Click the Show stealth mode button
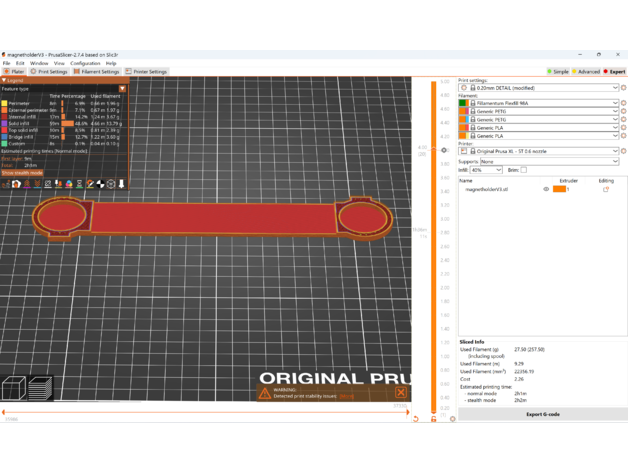This screenshot has width=628, height=472. pos(22,173)
